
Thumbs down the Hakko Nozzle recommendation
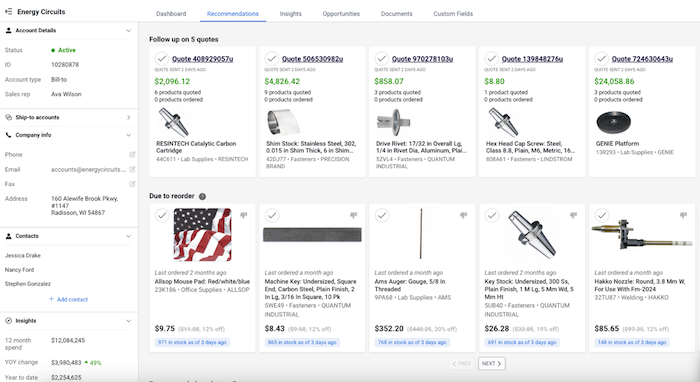point(683,215)
